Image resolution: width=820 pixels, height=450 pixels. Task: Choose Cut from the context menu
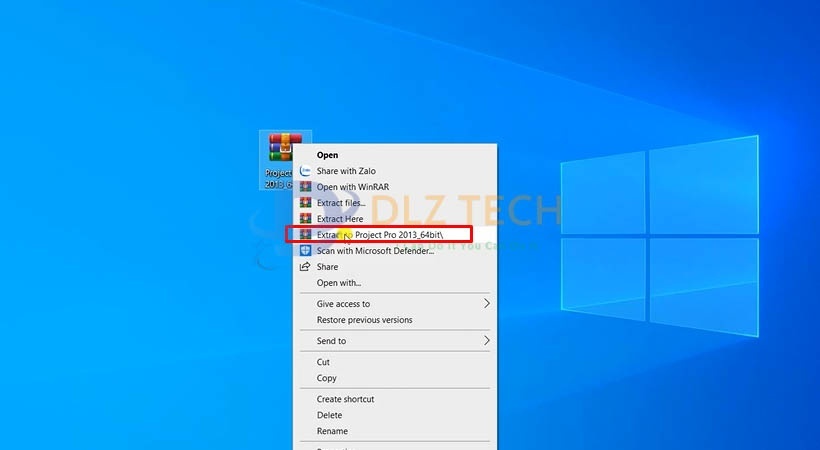click(395, 362)
